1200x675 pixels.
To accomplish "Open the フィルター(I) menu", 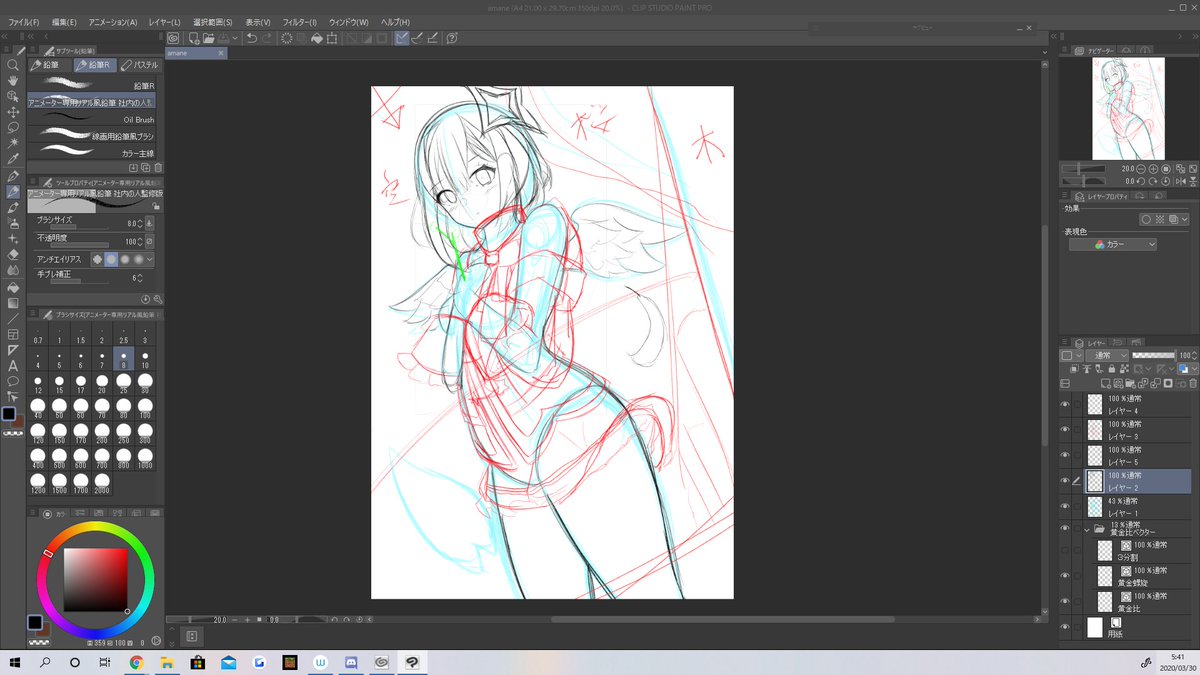I will coord(300,22).
